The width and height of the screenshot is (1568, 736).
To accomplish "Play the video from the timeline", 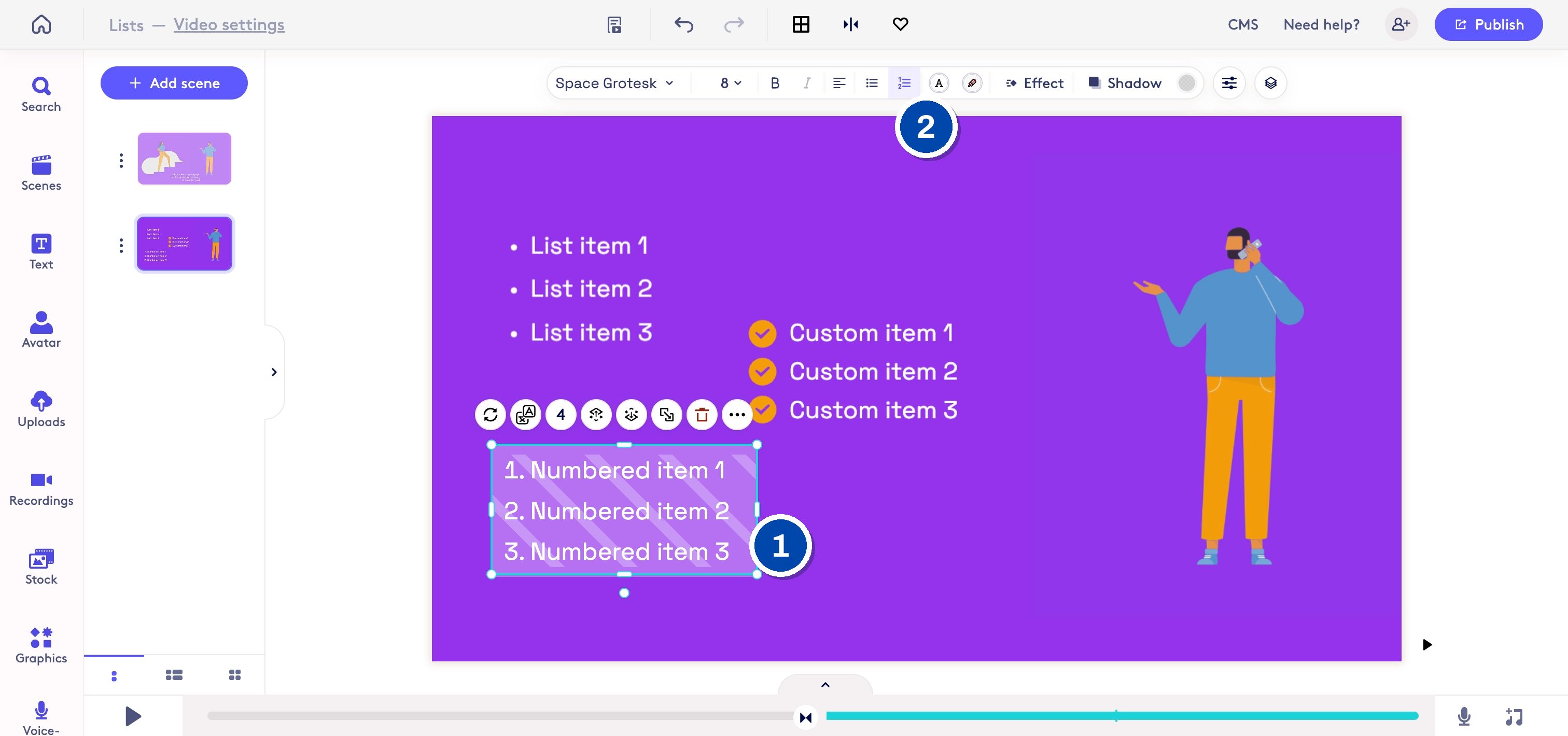I will pyautogui.click(x=133, y=716).
